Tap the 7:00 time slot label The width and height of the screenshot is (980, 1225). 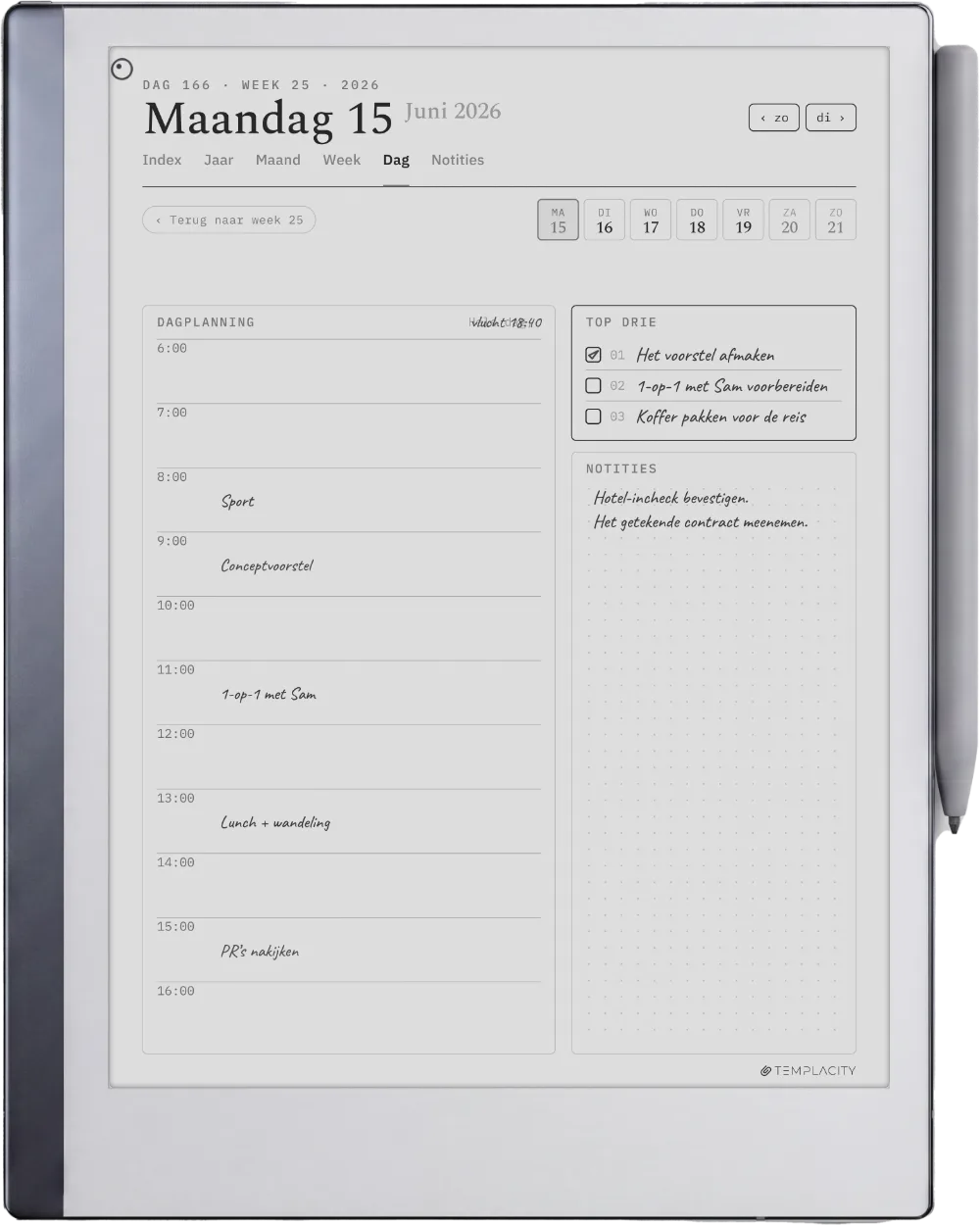click(x=171, y=413)
